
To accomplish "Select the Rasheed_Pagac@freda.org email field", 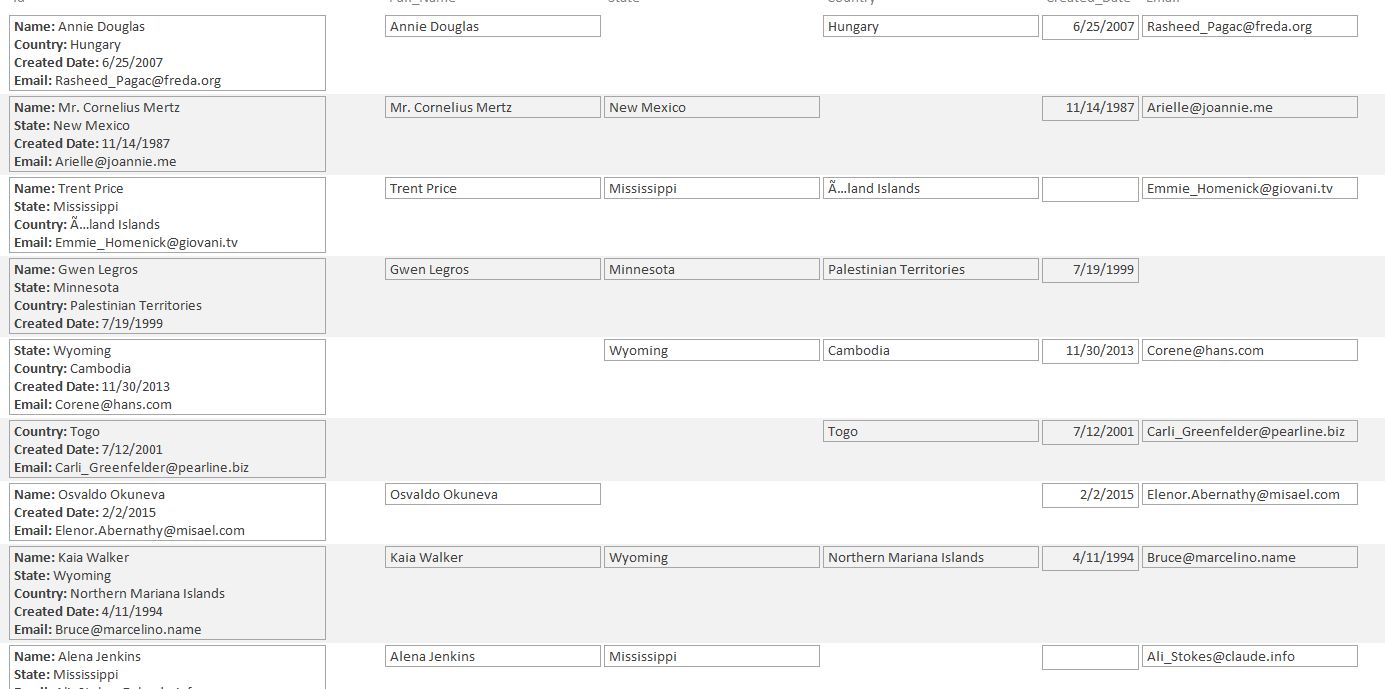I will [1250, 27].
